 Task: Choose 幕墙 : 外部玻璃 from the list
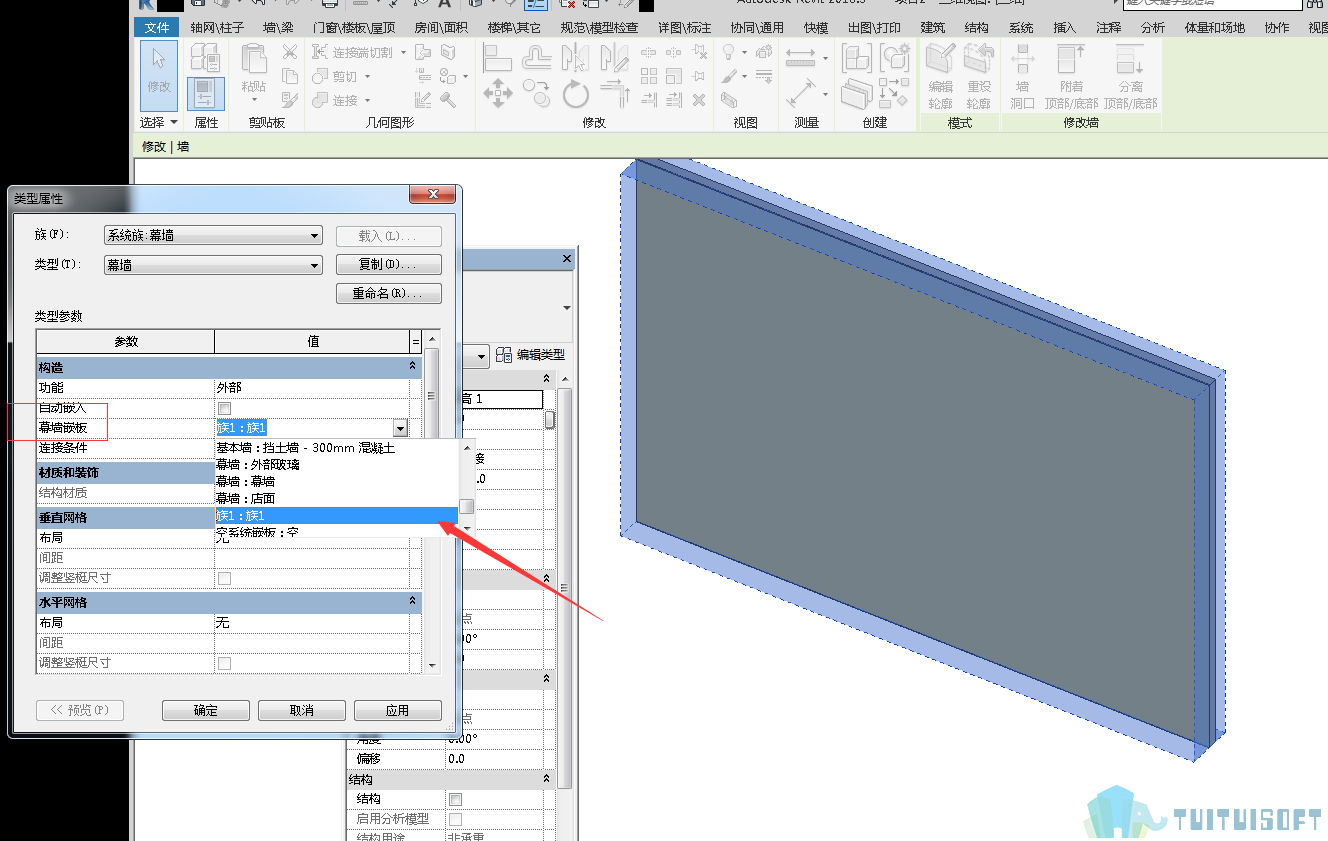point(258,464)
